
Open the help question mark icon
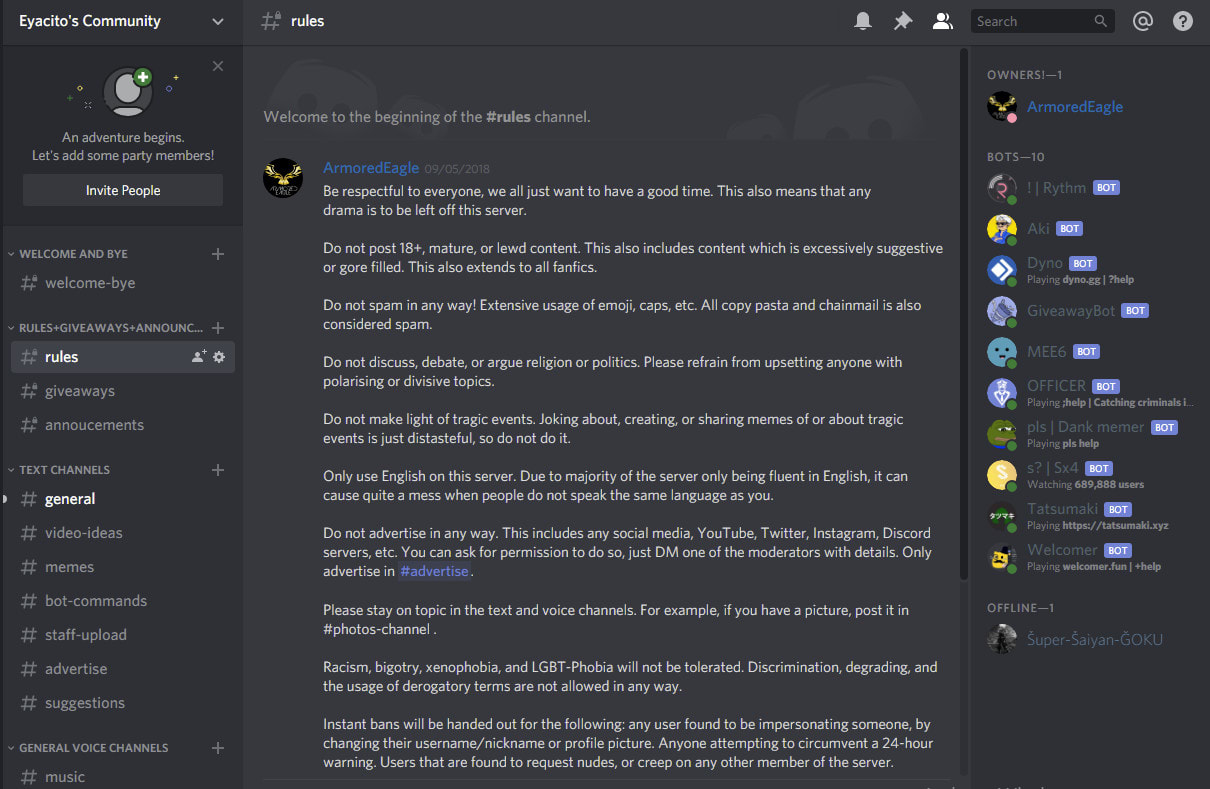(1183, 21)
